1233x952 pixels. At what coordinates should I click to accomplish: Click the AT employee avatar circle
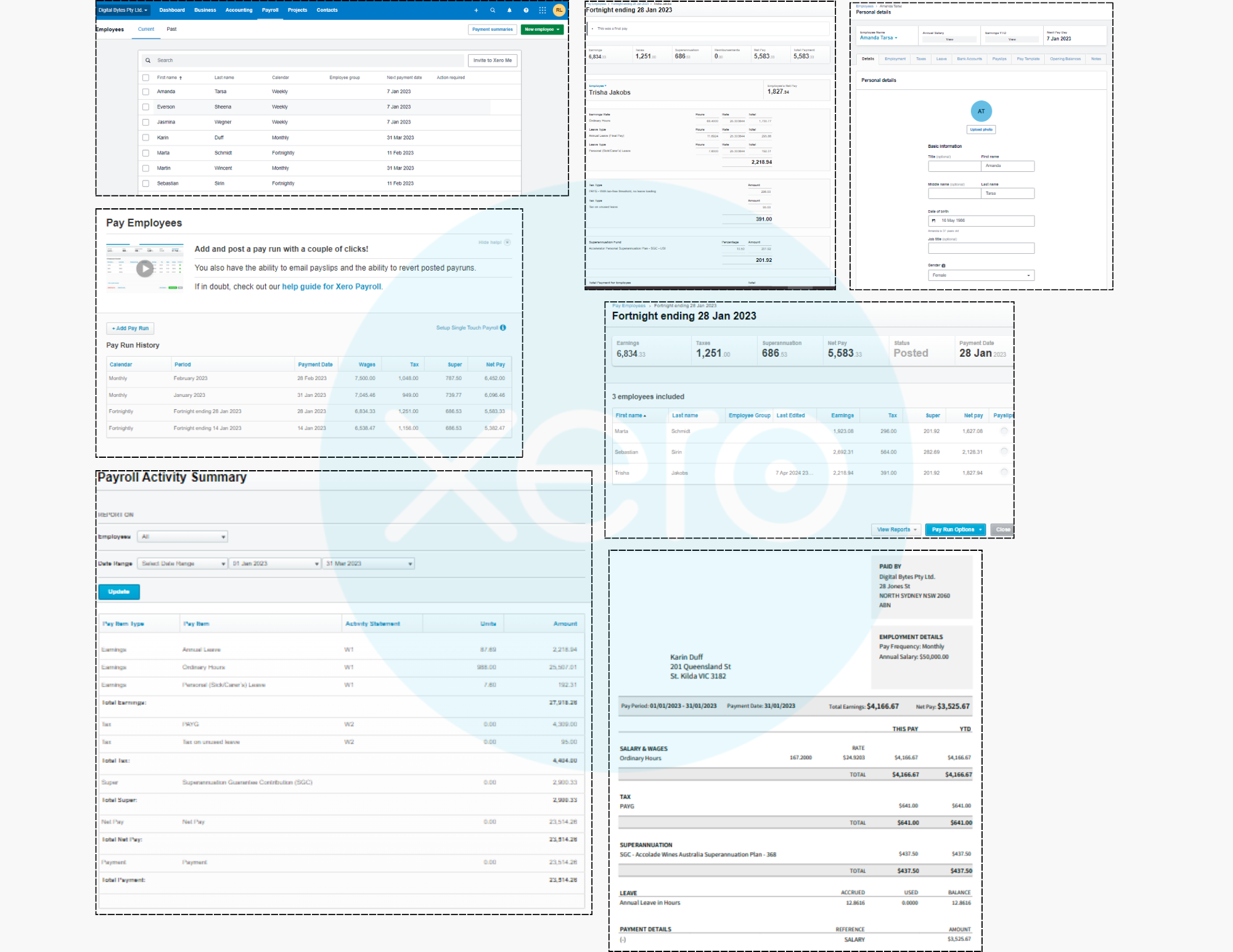pyautogui.click(x=981, y=112)
